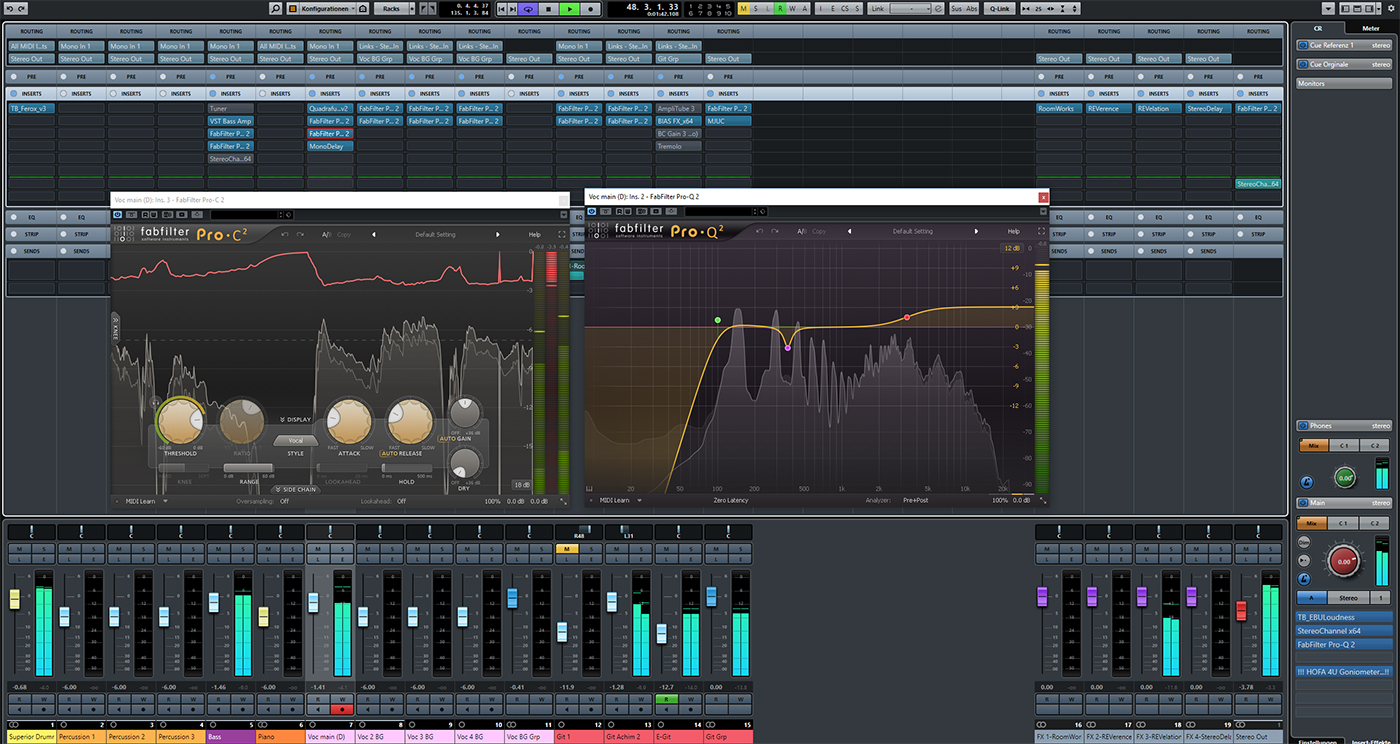Turn the red Main level knob
This screenshot has height=744, width=1400.
click(x=1343, y=562)
